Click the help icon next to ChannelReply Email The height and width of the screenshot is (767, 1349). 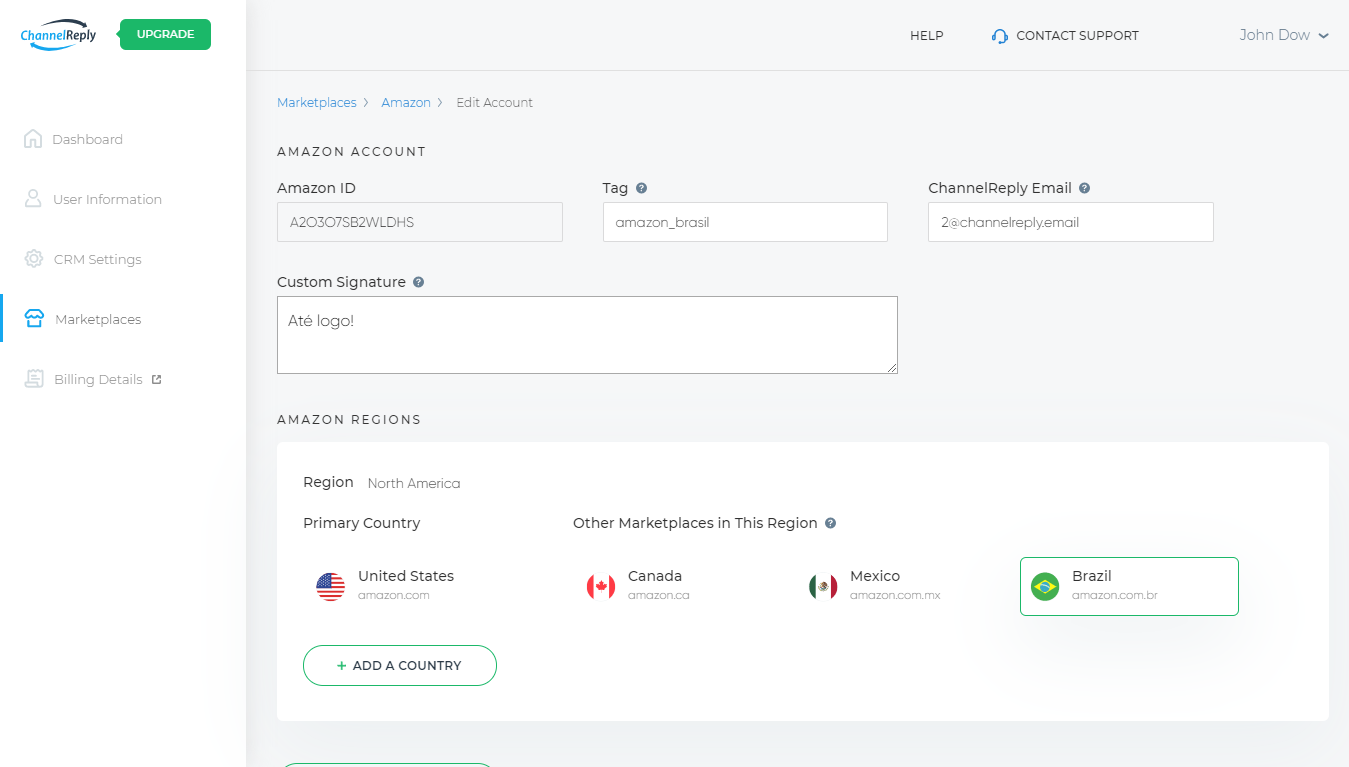(1084, 188)
